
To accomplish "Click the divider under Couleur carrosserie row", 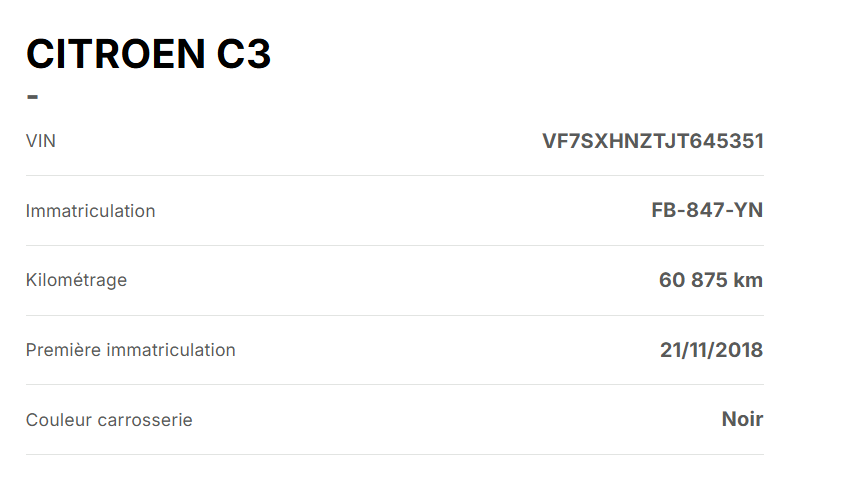I will (395, 455).
